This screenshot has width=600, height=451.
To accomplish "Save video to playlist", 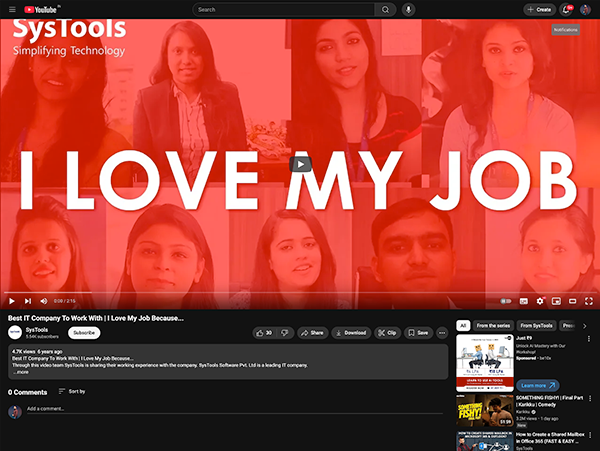I will point(418,333).
